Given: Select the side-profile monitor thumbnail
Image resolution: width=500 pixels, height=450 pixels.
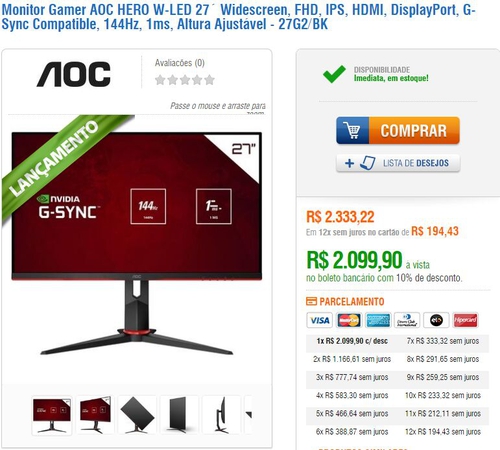Looking at the screenshot, I should 221,415.
